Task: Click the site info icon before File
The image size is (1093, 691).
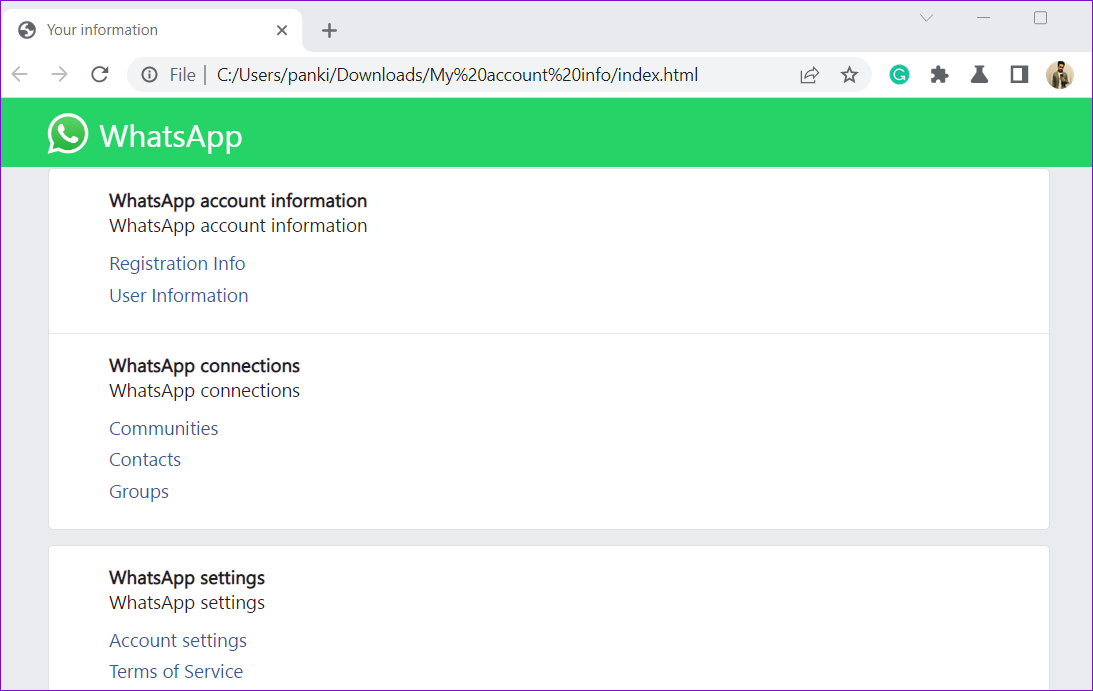Action: 149,75
